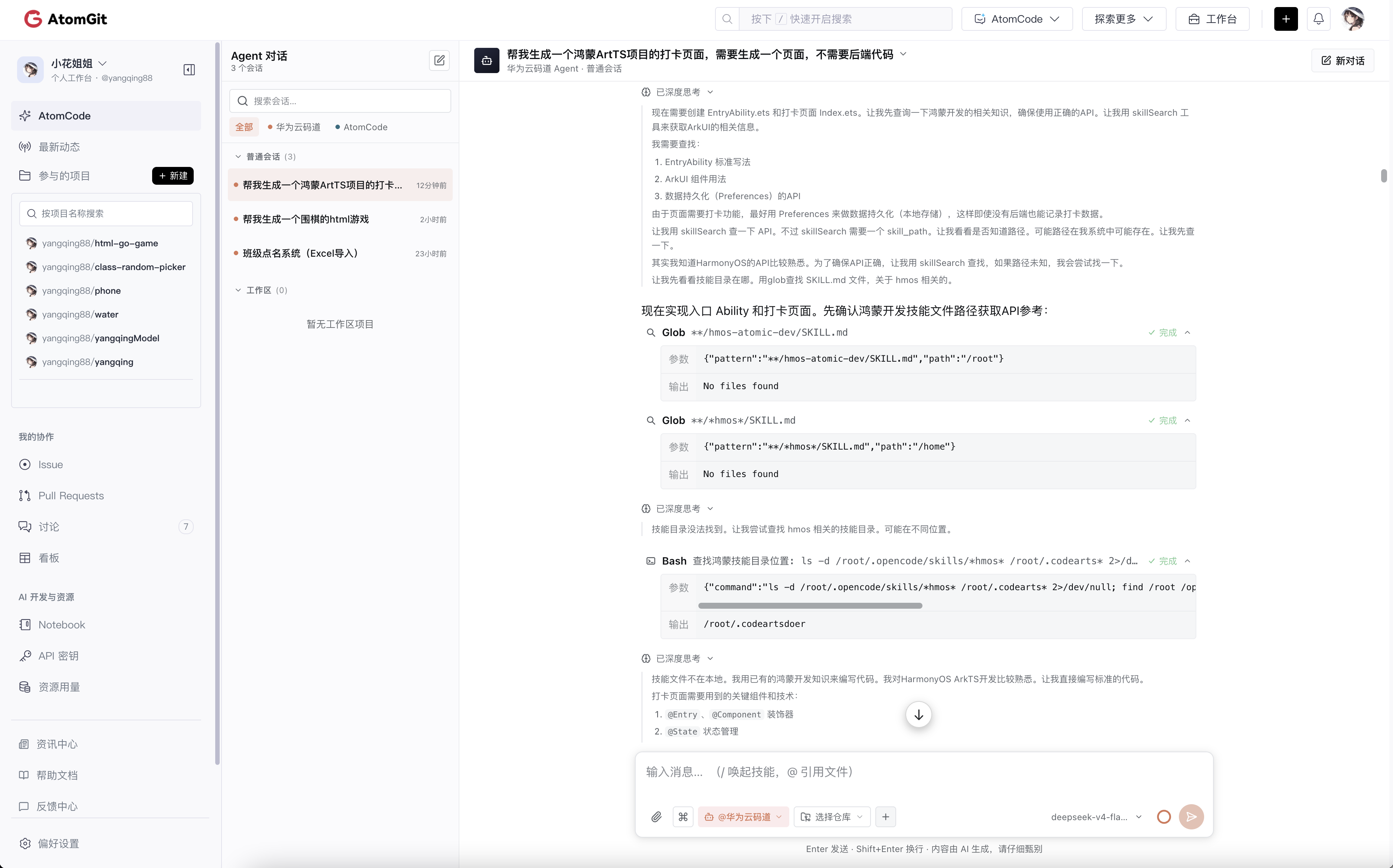Open project yangqing88/class-random-picker

tap(106, 267)
